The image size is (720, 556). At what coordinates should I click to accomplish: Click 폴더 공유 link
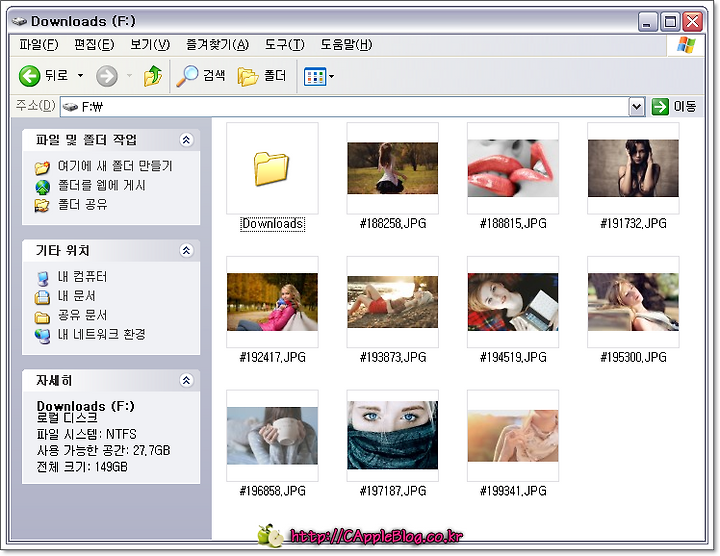[x=82, y=204]
